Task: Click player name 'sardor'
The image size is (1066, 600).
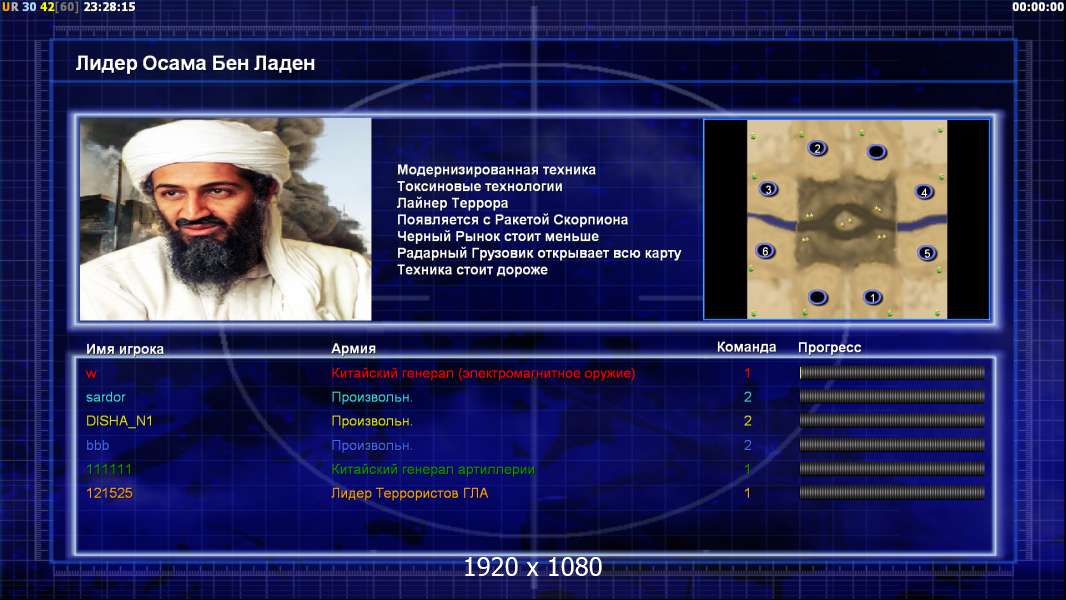Action: pyautogui.click(x=105, y=397)
